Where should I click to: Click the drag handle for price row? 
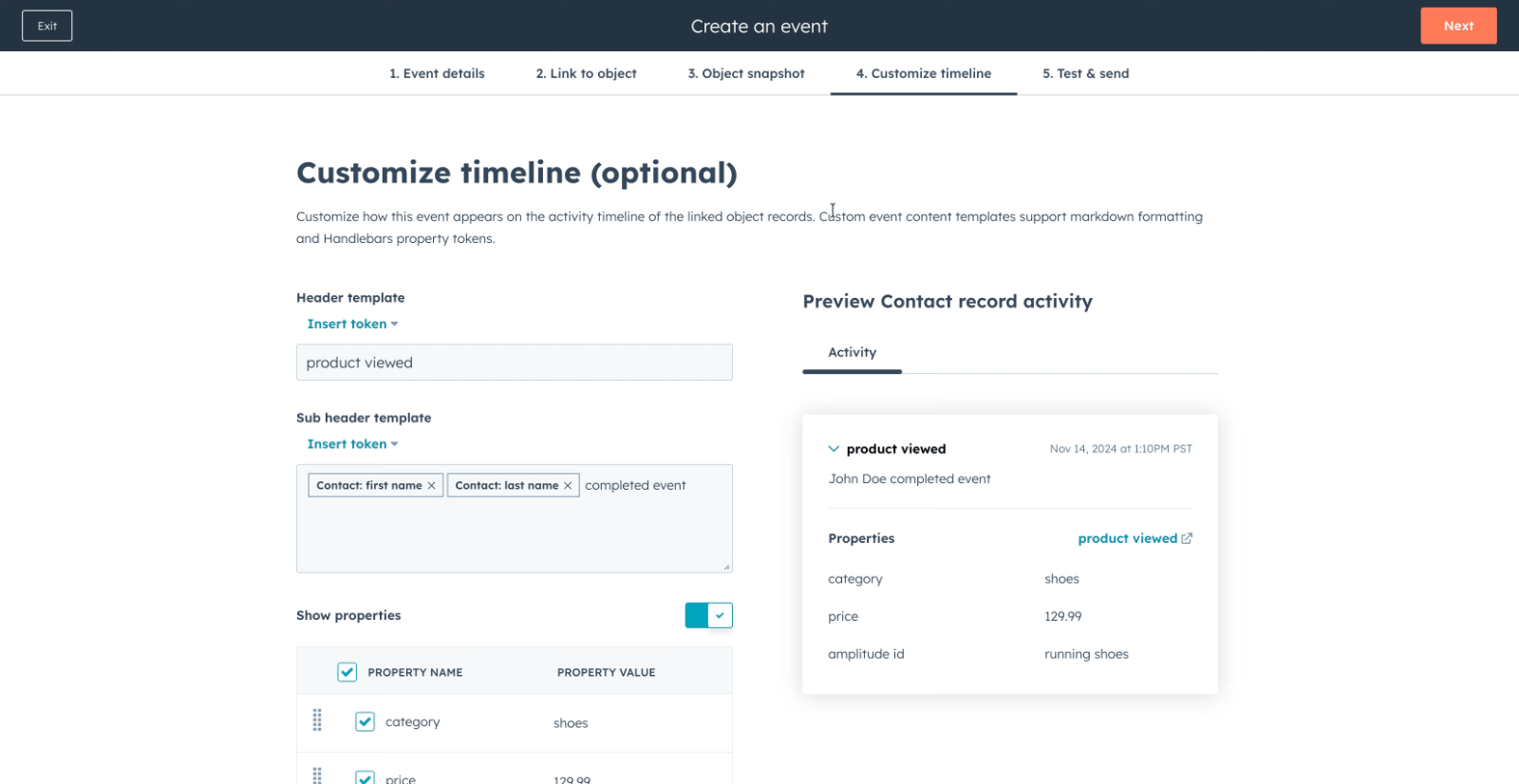pyautogui.click(x=317, y=775)
